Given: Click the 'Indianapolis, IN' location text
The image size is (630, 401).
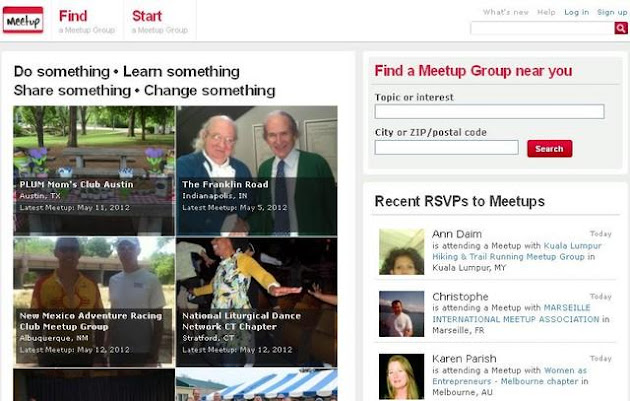Looking at the screenshot, I should pos(215,196).
